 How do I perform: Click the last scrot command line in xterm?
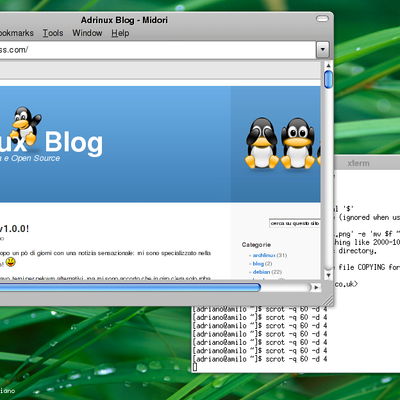260,359
